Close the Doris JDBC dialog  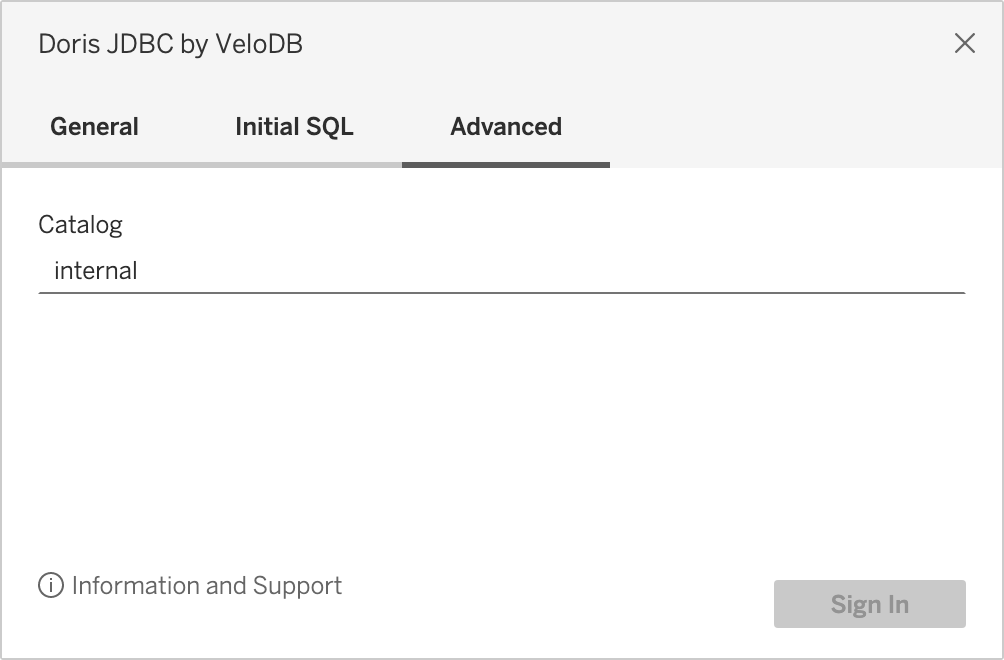point(964,43)
